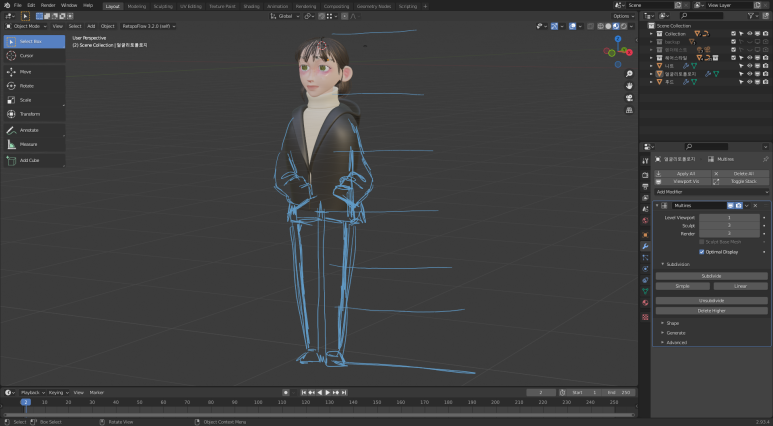Pick the Rotate tool
The height and width of the screenshot is (426, 773).
pos(34,86)
